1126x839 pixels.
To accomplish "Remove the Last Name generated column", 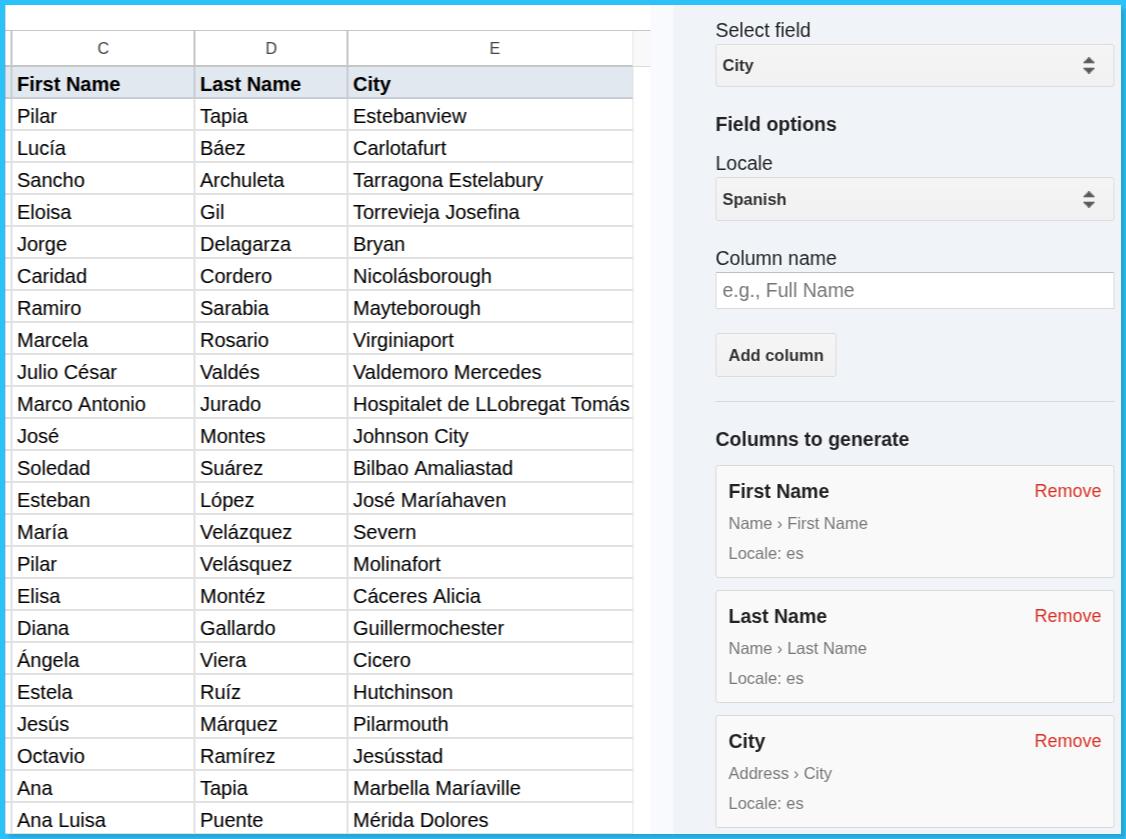I will click(1067, 616).
